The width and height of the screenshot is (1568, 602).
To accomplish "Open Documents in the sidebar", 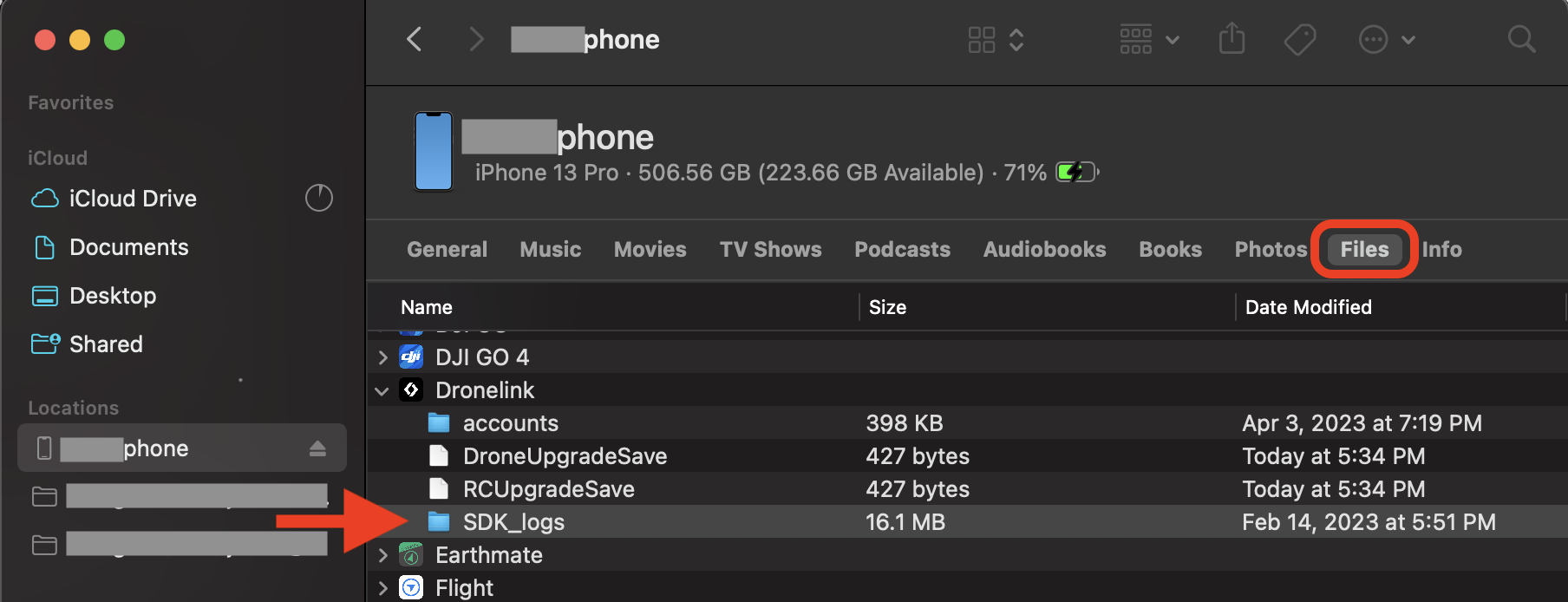I will (128, 247).
